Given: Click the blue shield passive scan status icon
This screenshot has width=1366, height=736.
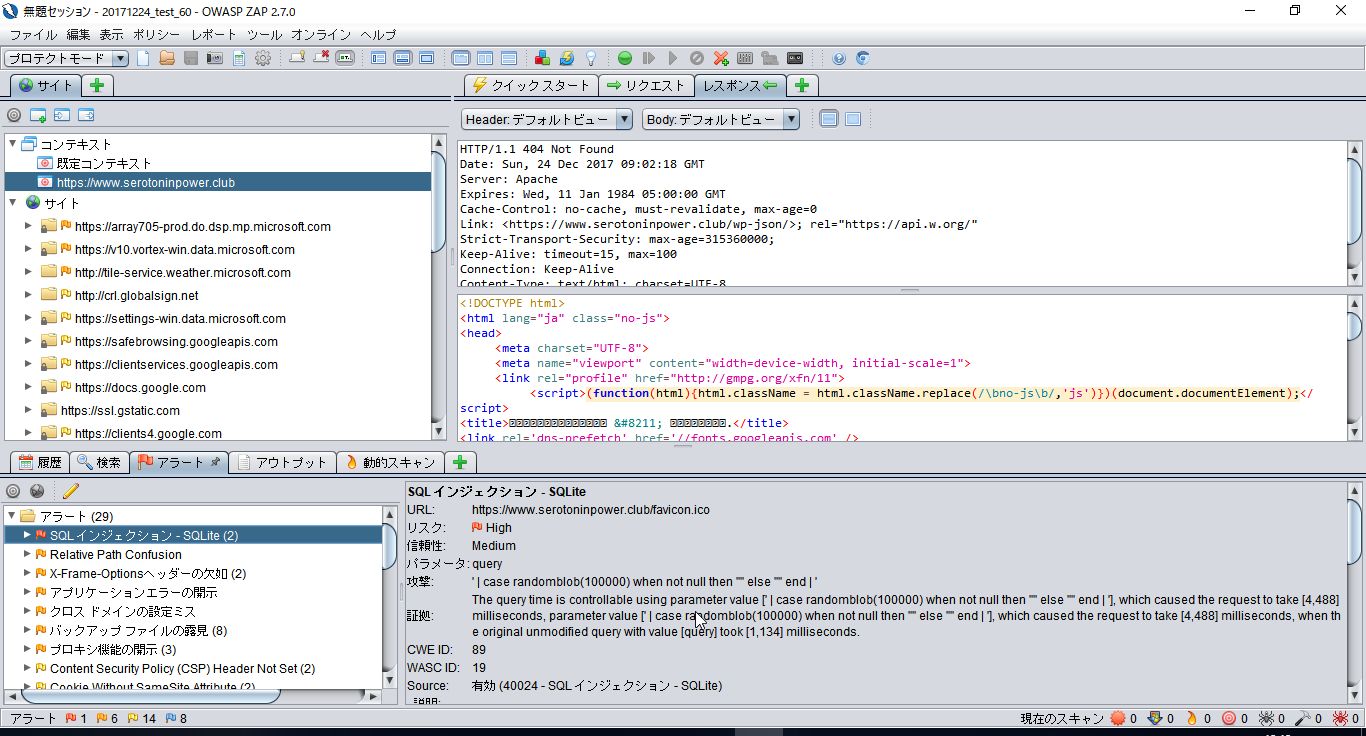Looking at the screenshot, I should point(1155,718).
